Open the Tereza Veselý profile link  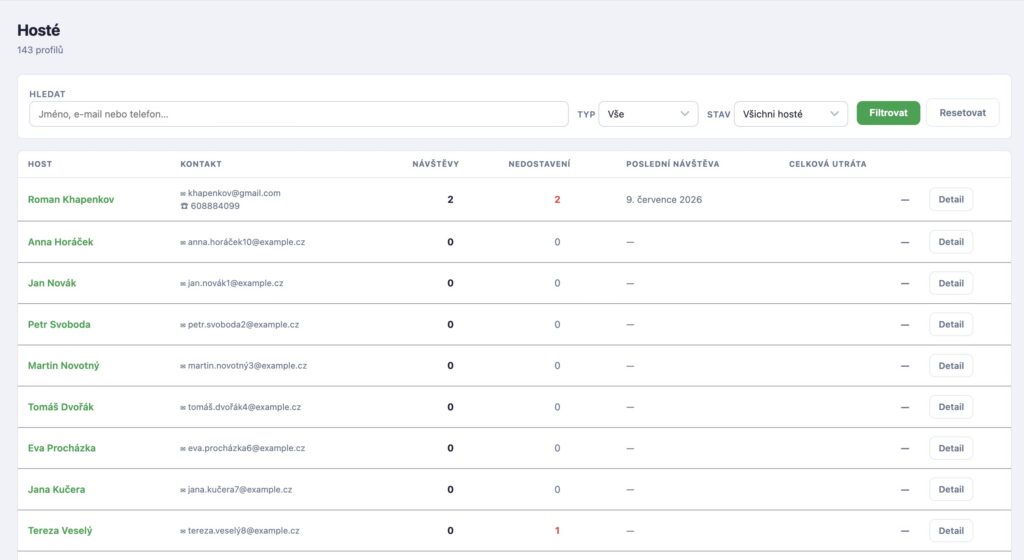(x=60, y=531)
